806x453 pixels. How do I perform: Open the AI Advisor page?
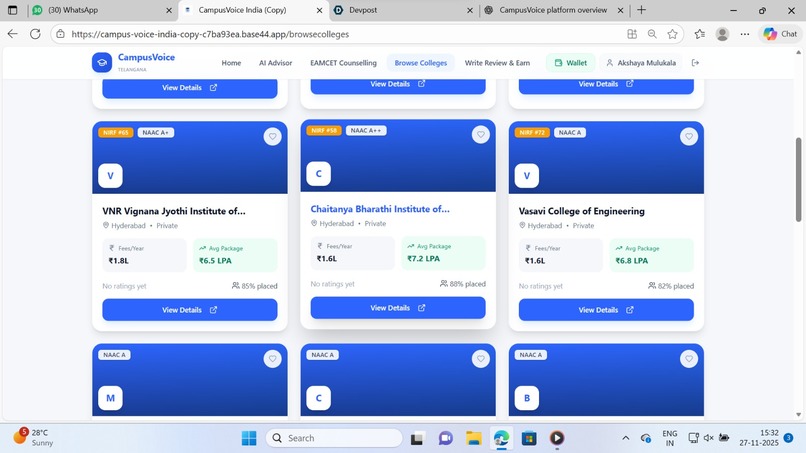pyautogui.click(x=276, y=63)
